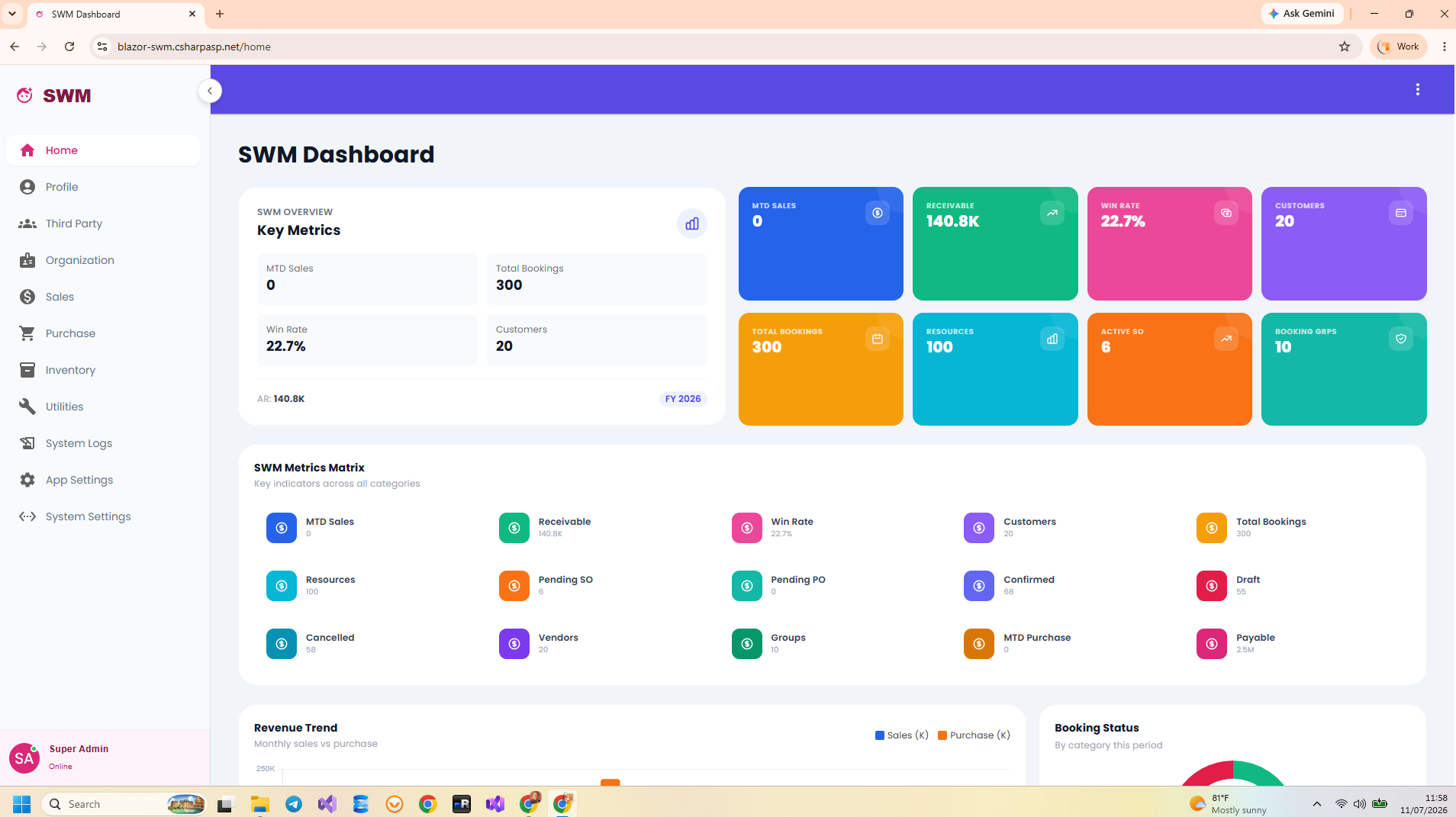Click the Total Bookings matrix icon
Image resolution: width=1456 pixels, height=817 pixels.
click(1212, 528)
